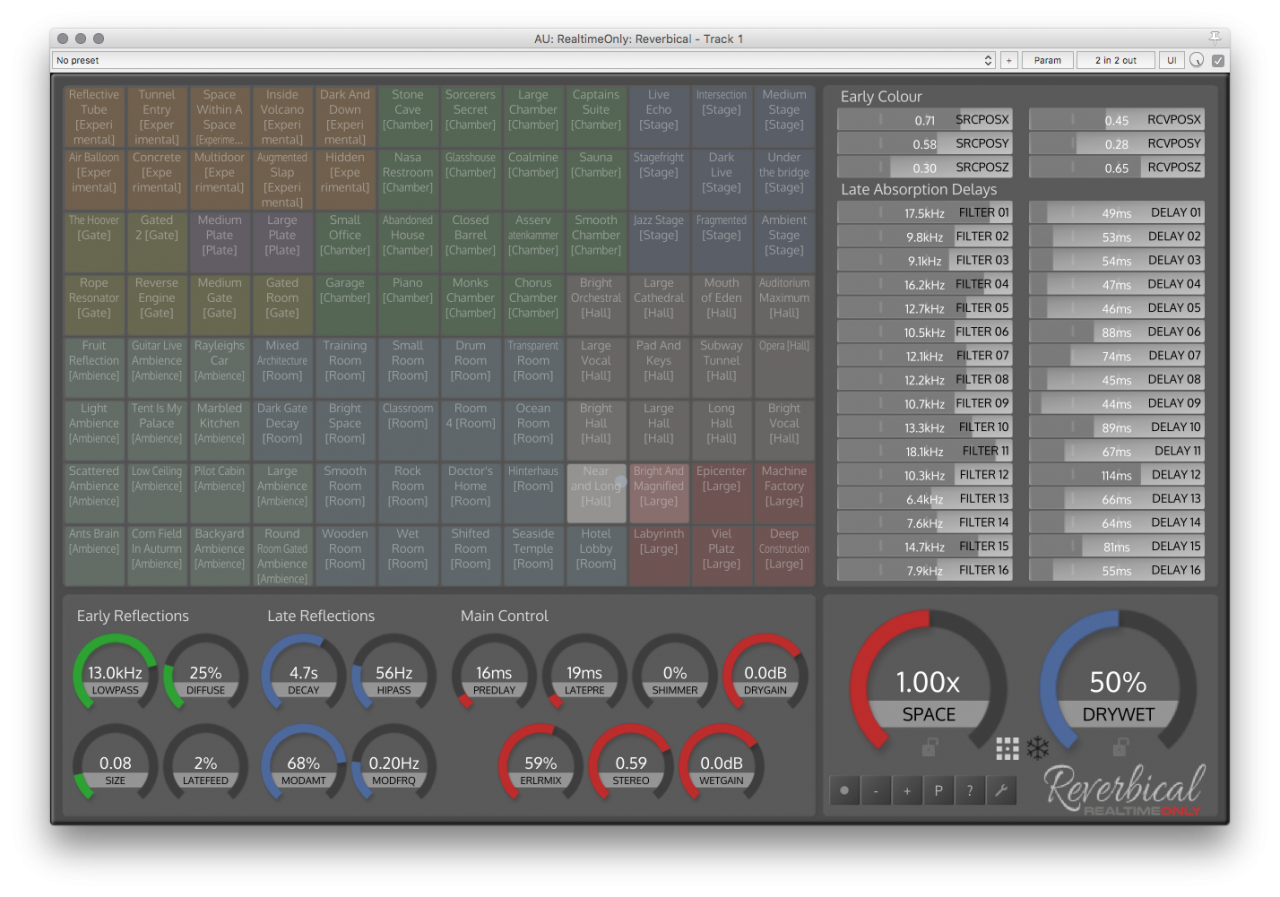The width and height of the screenshot is (1280, 897).
Task: Click the small wet mix knob in header
Action: [1197, 61]
